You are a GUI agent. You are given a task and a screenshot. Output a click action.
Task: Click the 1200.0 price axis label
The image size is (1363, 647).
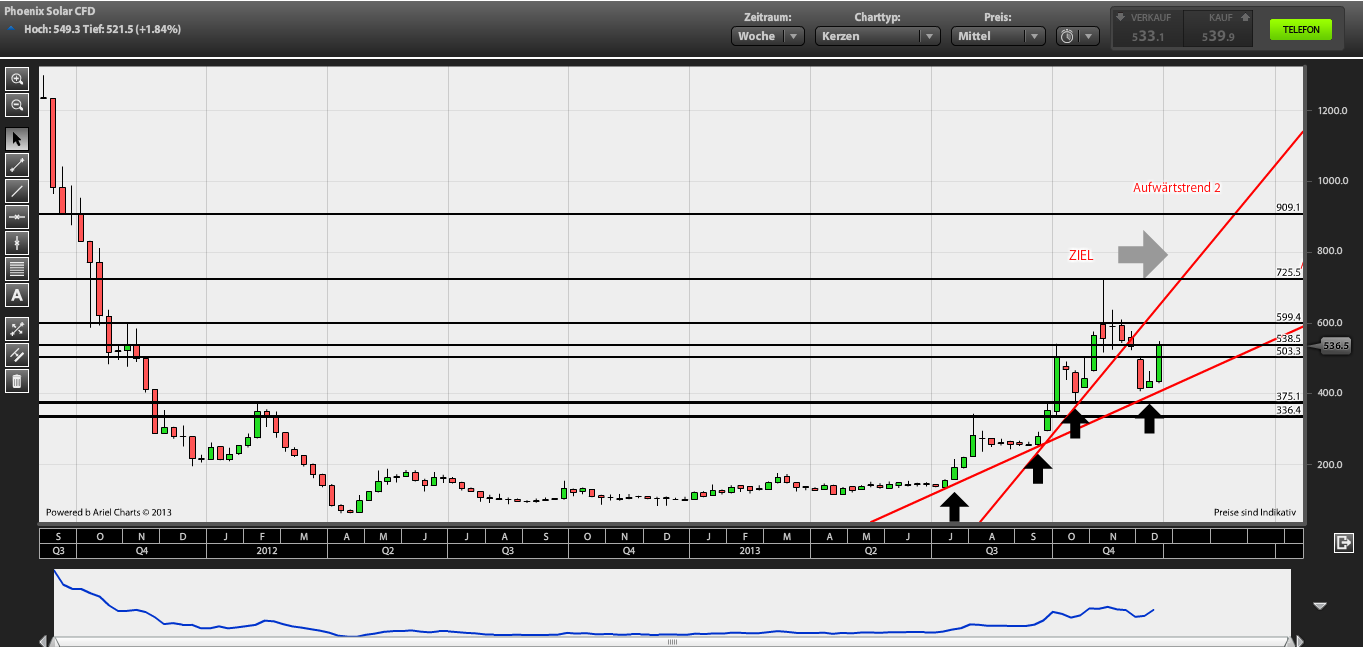pos(1333,111)
